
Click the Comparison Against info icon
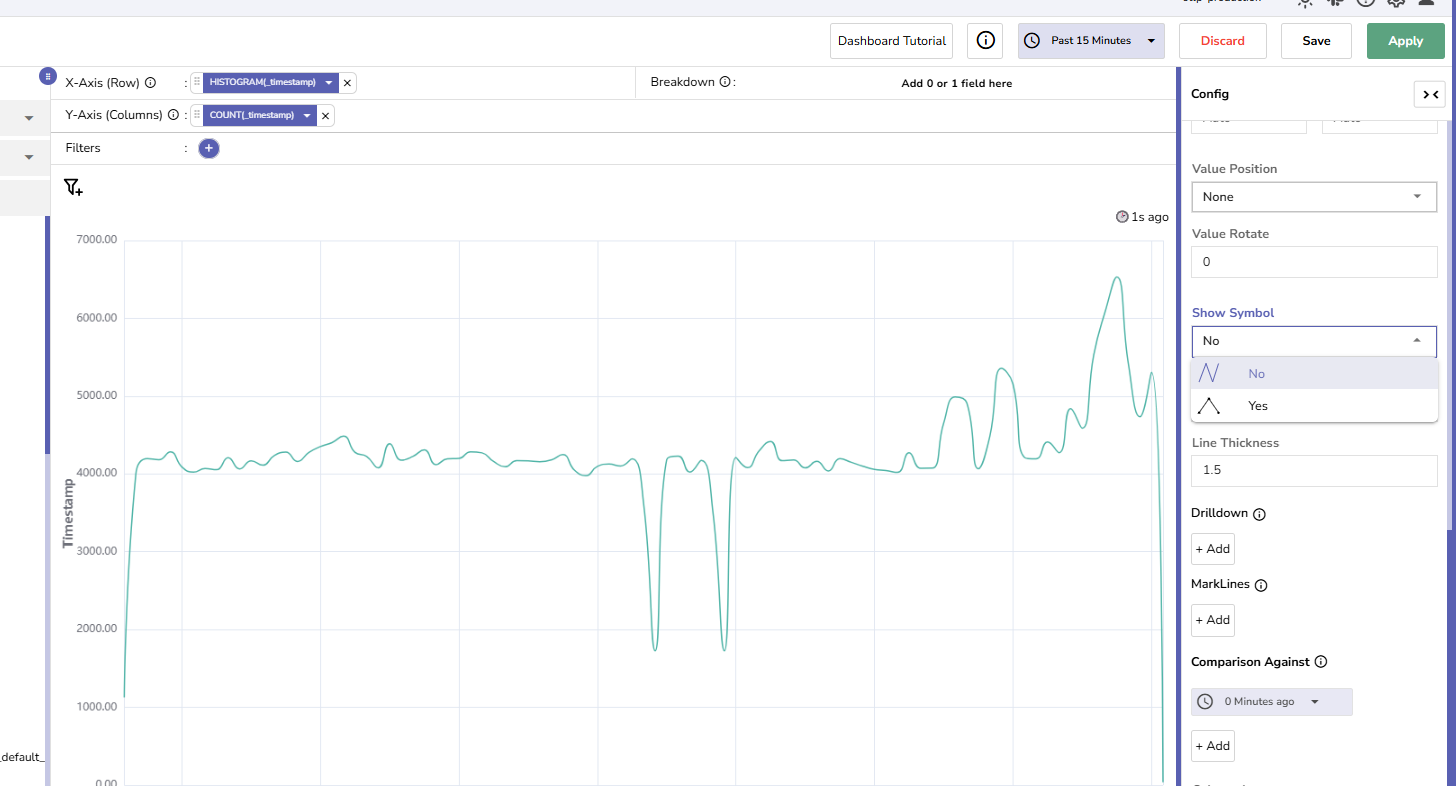point(1320,662)
